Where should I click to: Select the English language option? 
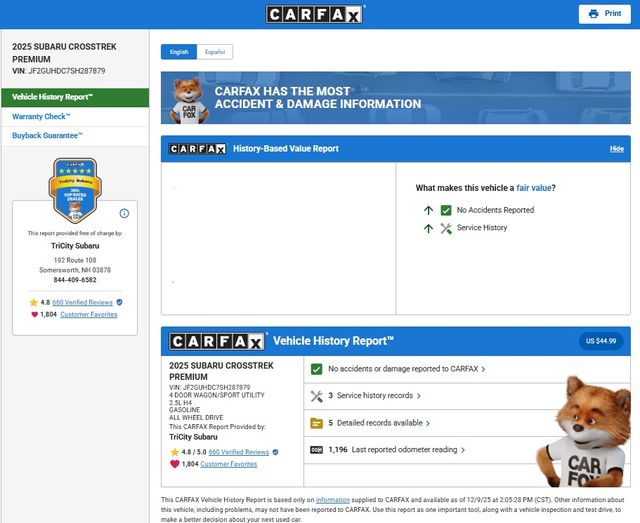click(179, 52)
